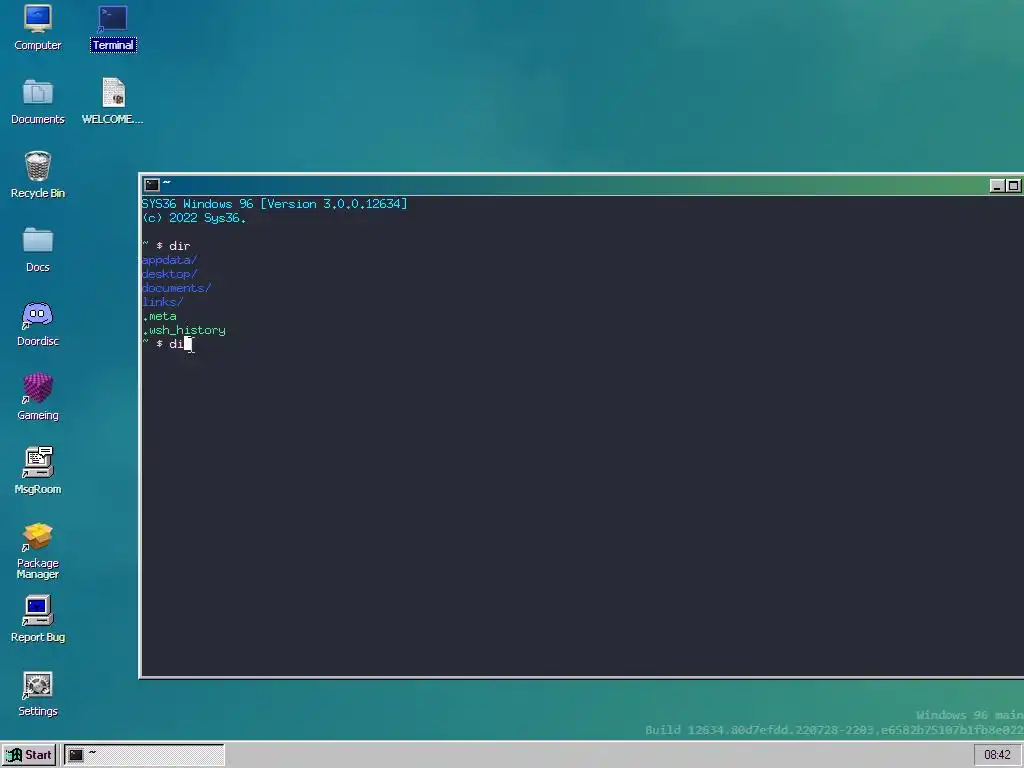This screenshot has width=1024, height=768.
Task: Launch the Doordisc app icon
Action: (x=38, y=324)
